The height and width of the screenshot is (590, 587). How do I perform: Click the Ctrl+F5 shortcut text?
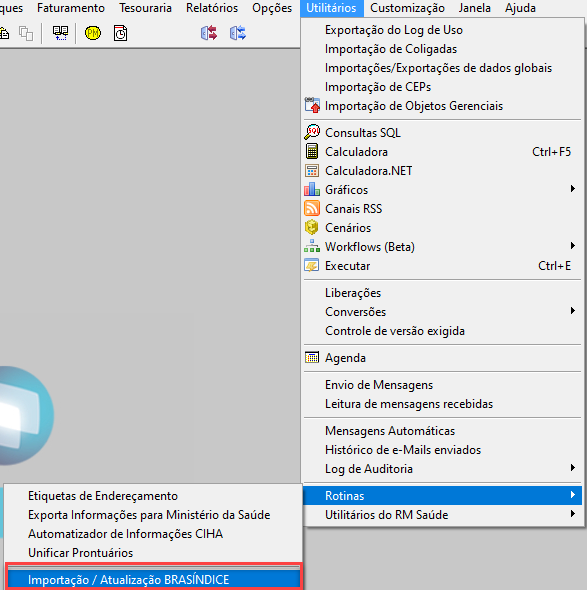551,152
